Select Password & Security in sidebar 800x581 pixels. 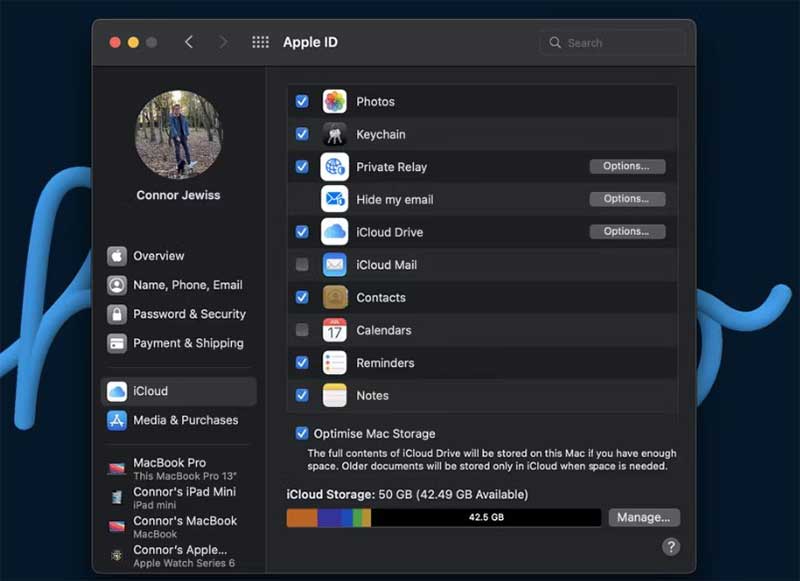click(x=179, y=314)
